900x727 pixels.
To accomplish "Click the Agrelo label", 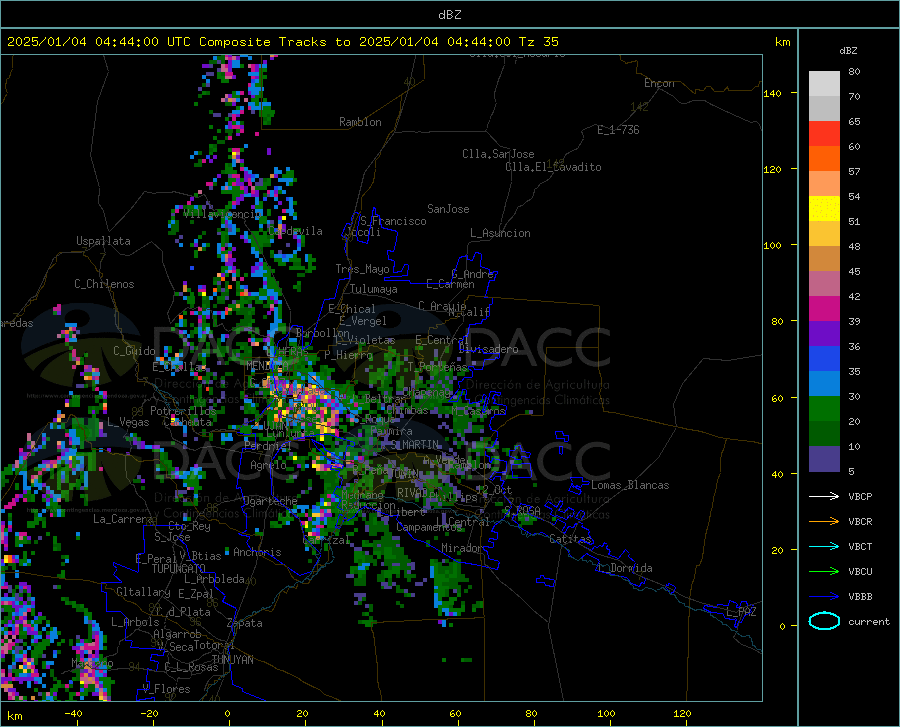I will (268, 465).
